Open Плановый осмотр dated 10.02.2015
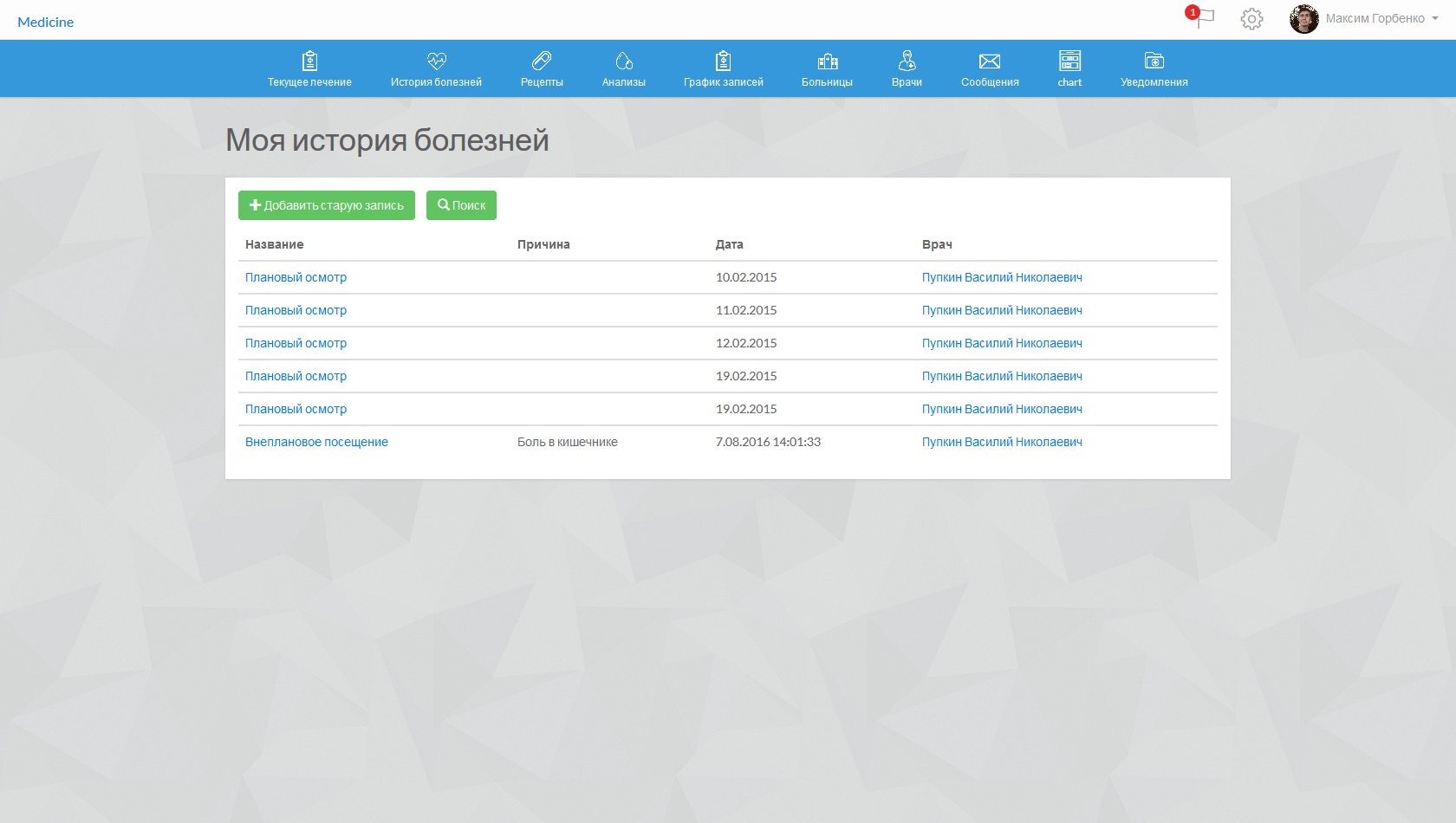The height and width of the screenshot is (823, 1456). point(296,277)
